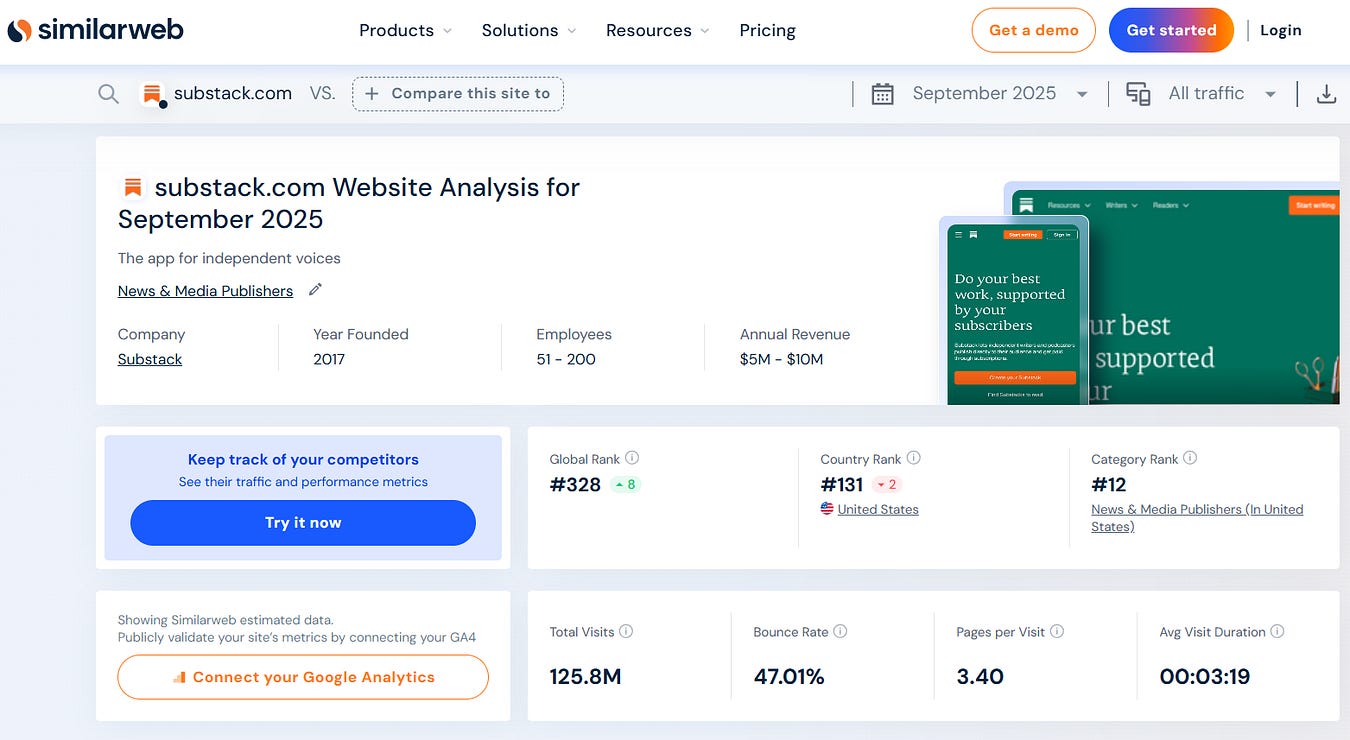The image size is (1350, 740).
Task: Click Login link
Action: (x=1281, y=30)
